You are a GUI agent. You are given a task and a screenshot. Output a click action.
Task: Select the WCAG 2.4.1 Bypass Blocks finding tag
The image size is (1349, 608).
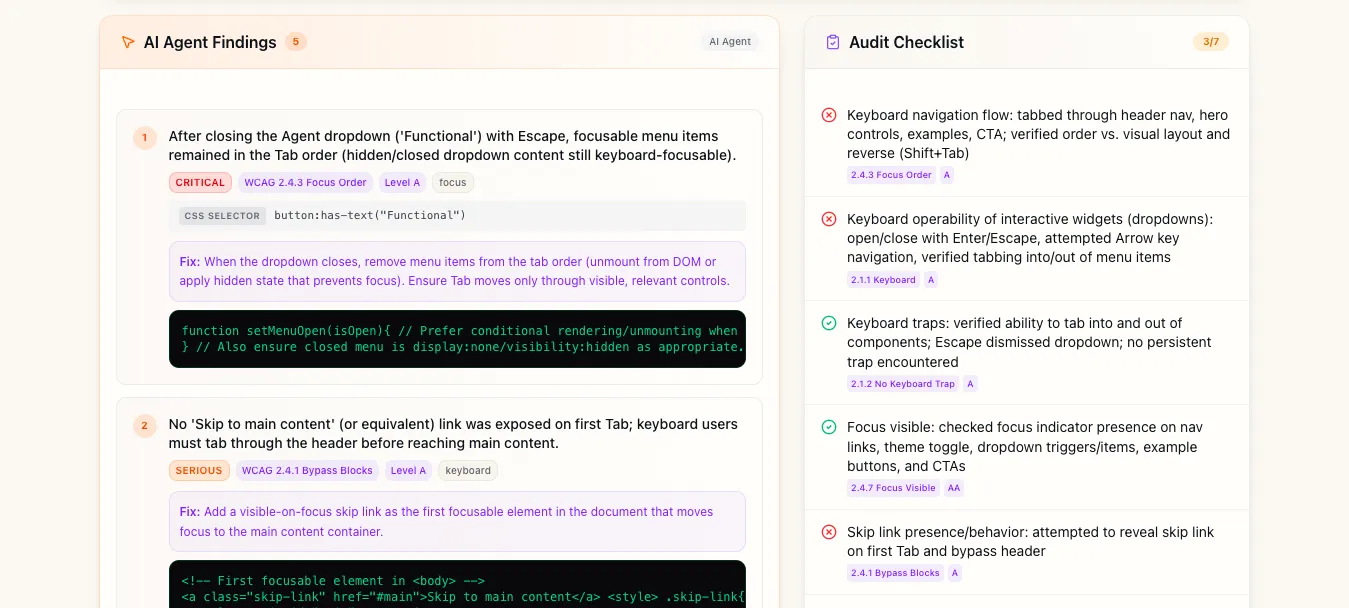307,471
